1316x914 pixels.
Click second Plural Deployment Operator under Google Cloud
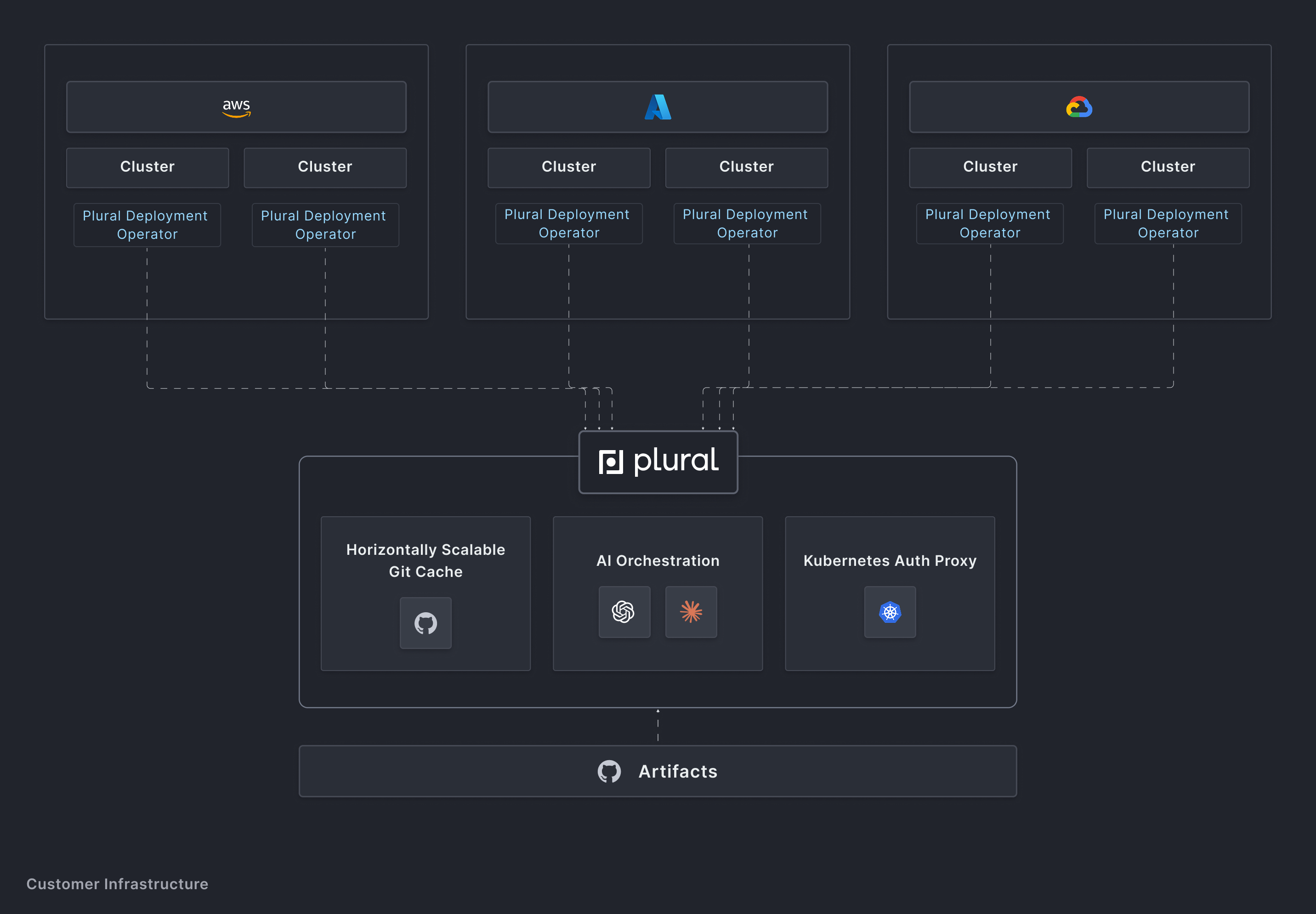coord(1168,224)
